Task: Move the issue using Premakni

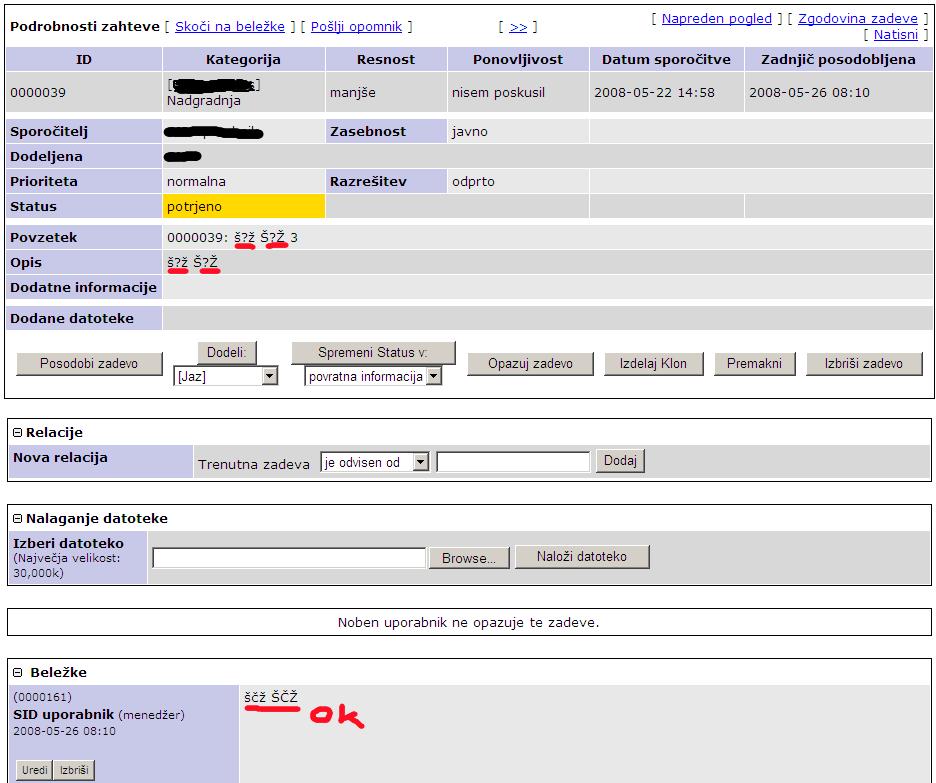Action: (x=755, y=363)
